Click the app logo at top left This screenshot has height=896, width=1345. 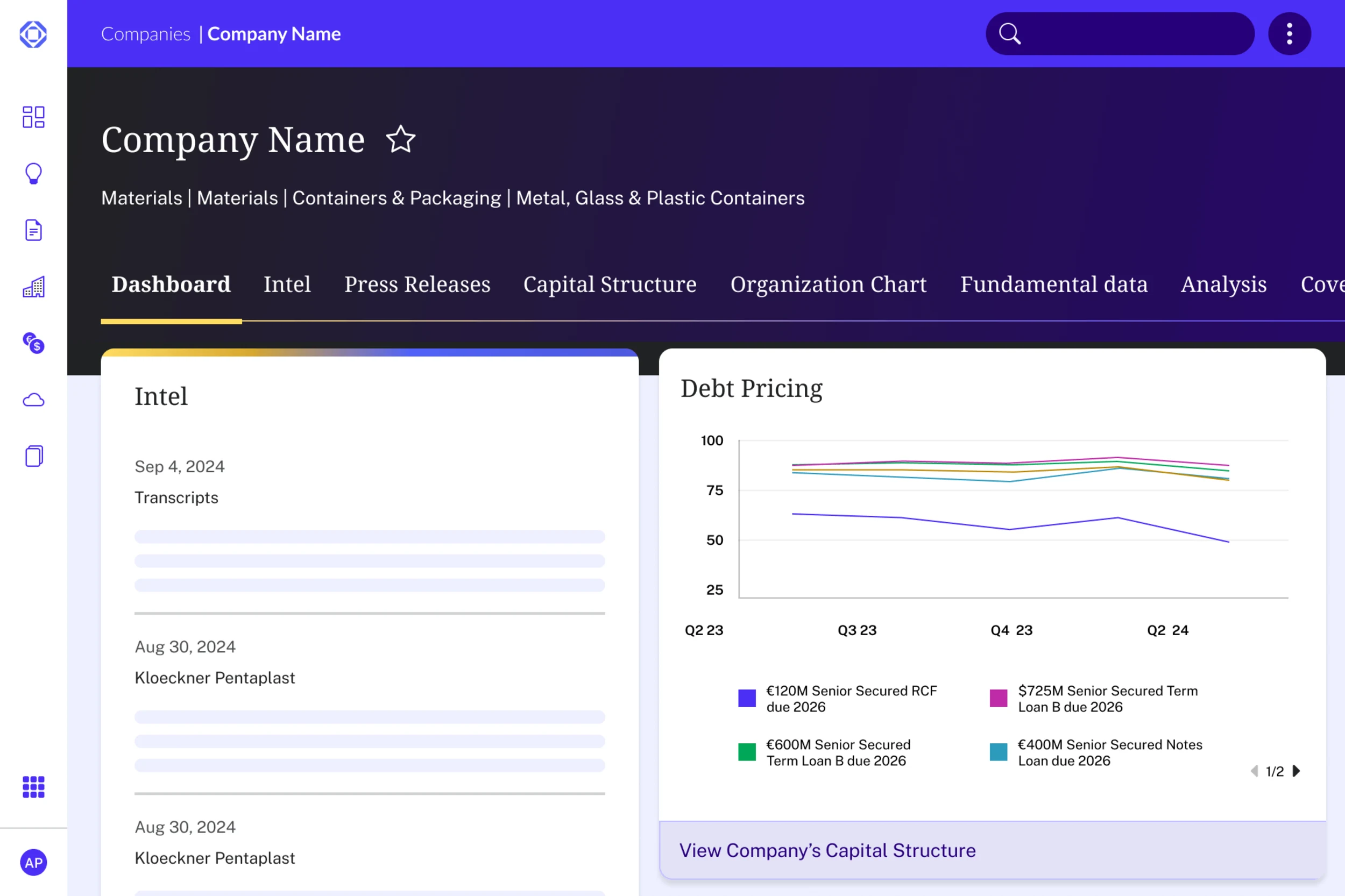click(x=33, y=34)
